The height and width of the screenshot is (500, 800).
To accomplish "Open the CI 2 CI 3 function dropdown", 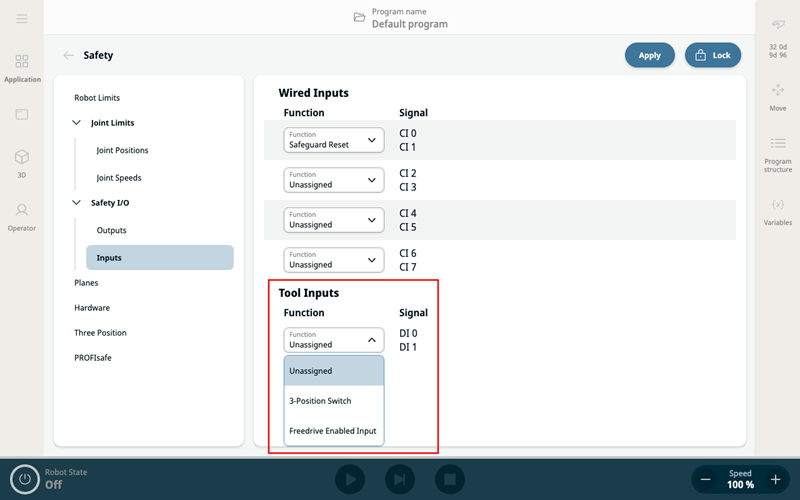I will 333,180.
